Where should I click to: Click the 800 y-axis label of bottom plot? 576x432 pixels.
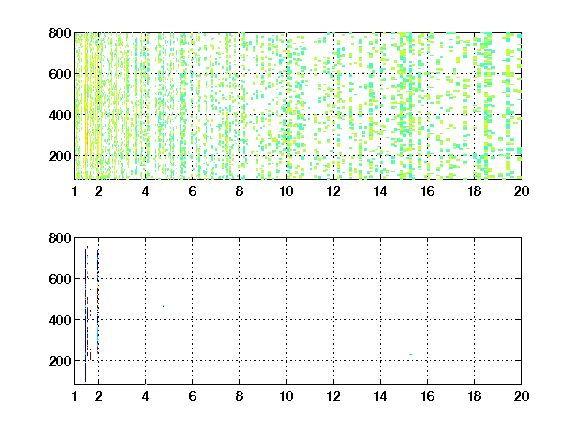pos(60,238)
